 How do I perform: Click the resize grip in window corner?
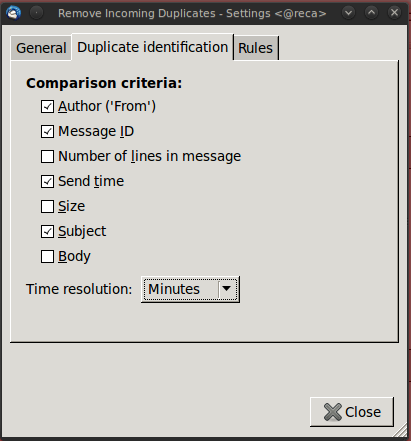(400, 430)
